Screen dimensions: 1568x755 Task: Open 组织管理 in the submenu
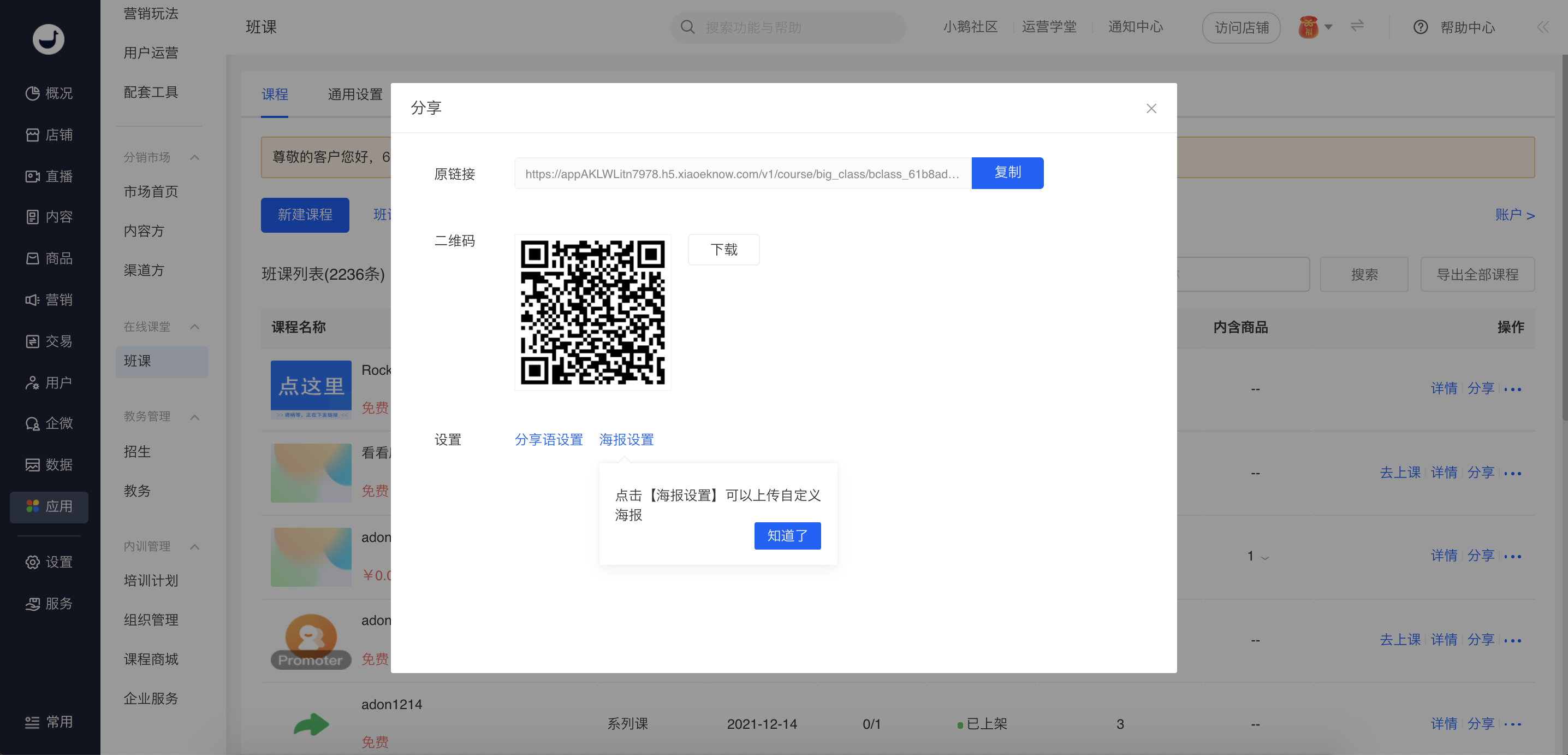coord(151,621)
